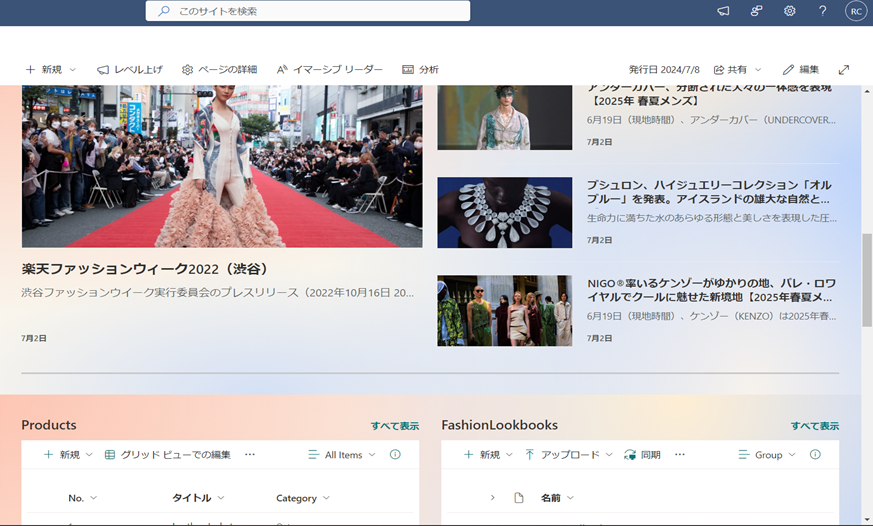Open the Products more options ellipsis
This screenshot has height=526, width=873.
pos(250,455)
